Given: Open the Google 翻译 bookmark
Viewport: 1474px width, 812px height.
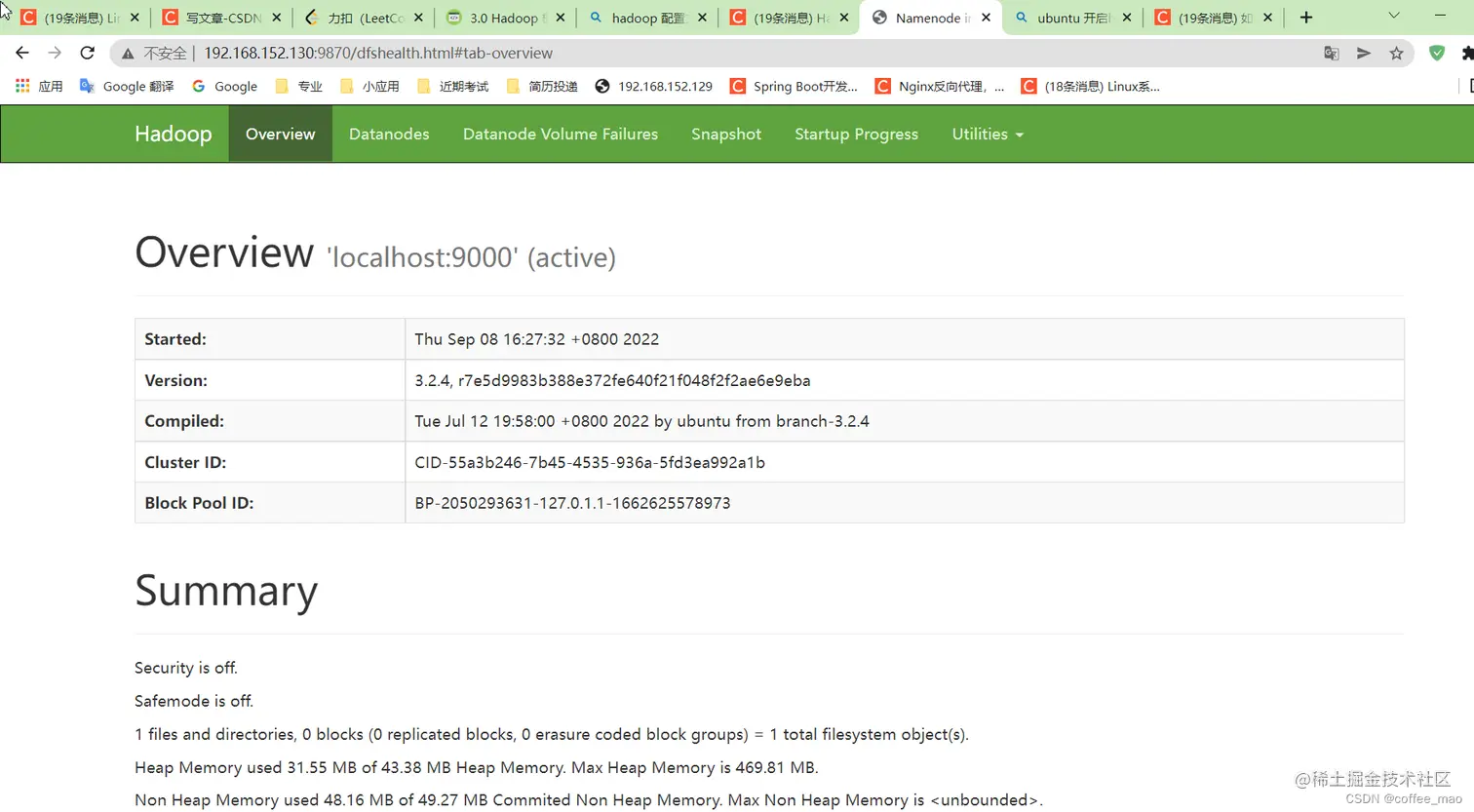Looking at the screenshot, I should click(127, 87).
